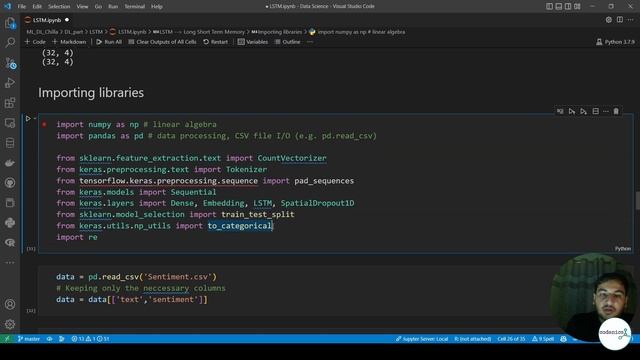Add a new Markdown cell

pos(69,42)
